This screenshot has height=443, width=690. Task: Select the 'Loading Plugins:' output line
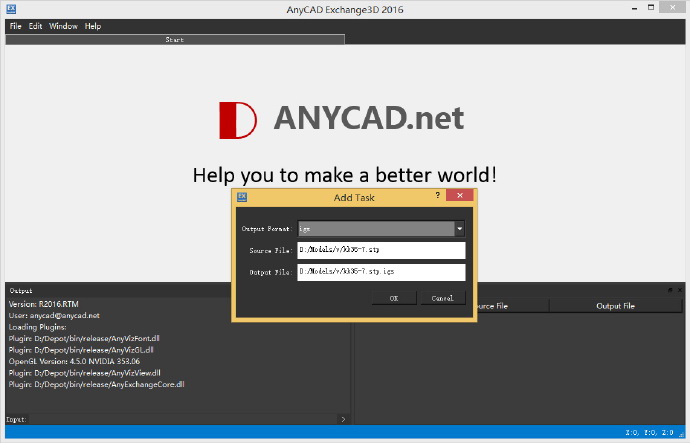pyautogui.click(x=37, y=327)
